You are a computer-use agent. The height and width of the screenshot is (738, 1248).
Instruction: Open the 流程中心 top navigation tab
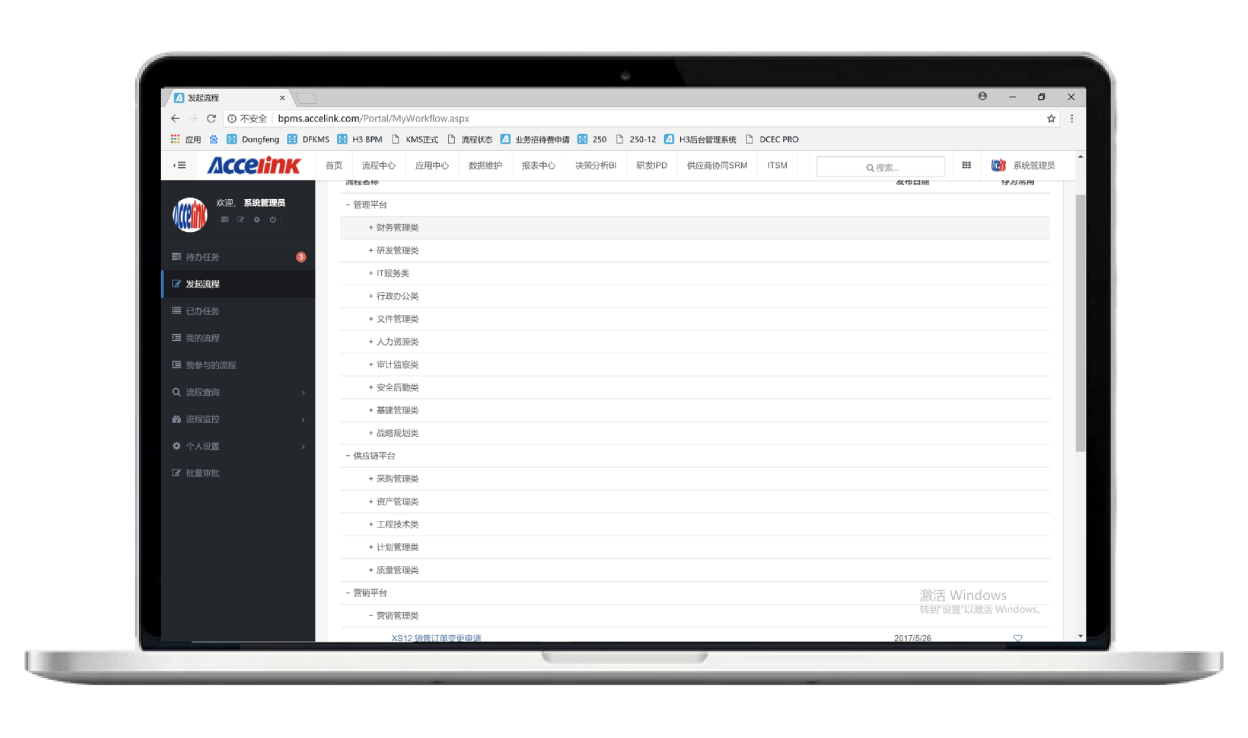[379, 166]
